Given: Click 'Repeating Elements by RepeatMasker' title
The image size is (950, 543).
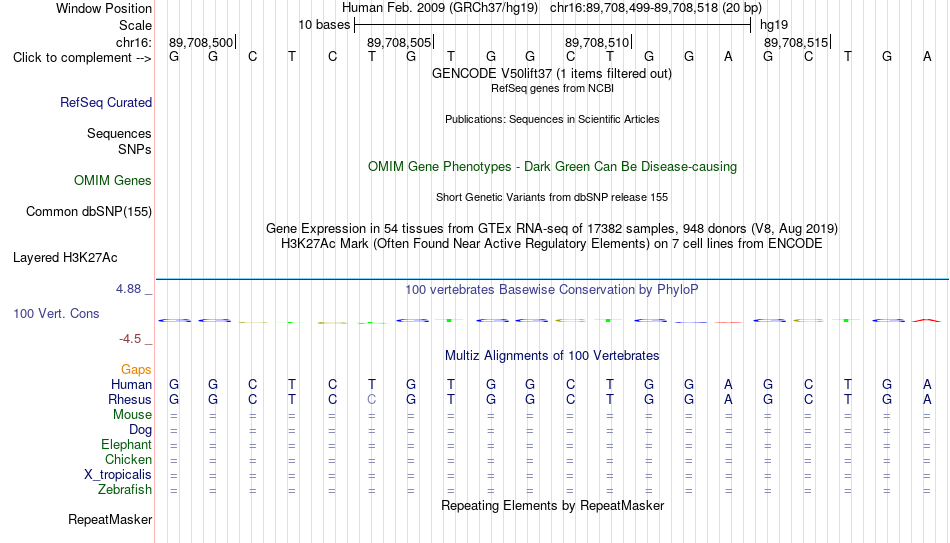Looking at the screenshot, I should click(x=552, y=505).
